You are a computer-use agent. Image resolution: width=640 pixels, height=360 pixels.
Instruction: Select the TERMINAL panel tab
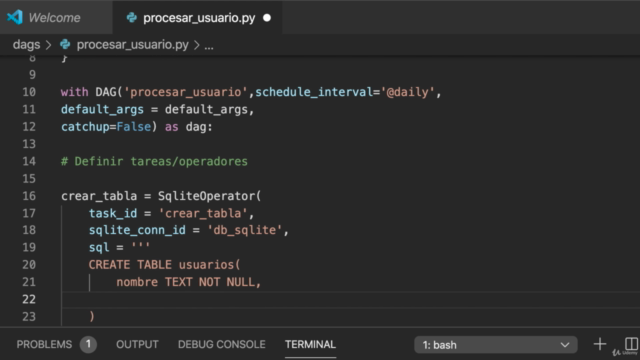tap(311, 344)
